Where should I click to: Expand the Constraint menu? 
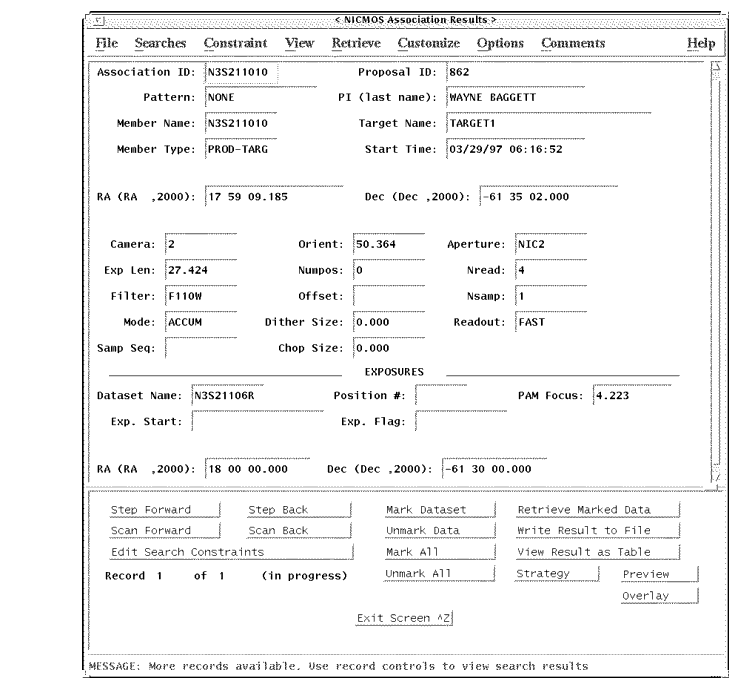(236, 44)
